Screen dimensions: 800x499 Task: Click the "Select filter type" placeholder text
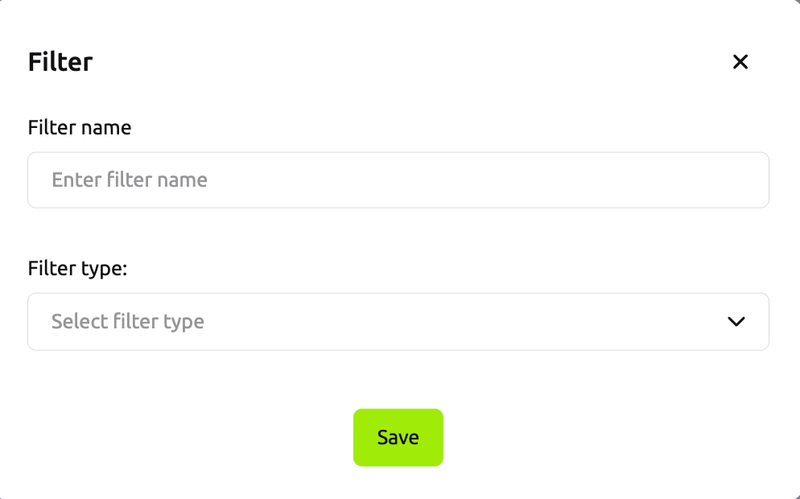[128, 321]
